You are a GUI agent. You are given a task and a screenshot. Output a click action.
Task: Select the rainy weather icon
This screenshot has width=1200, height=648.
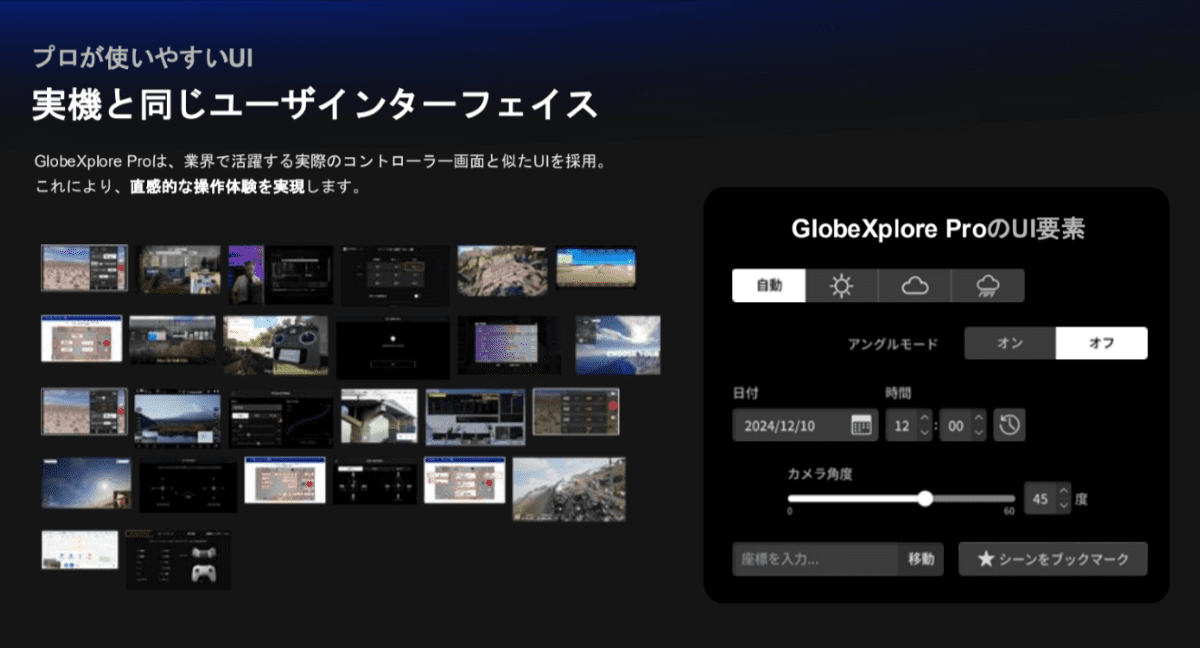(988, 286)
